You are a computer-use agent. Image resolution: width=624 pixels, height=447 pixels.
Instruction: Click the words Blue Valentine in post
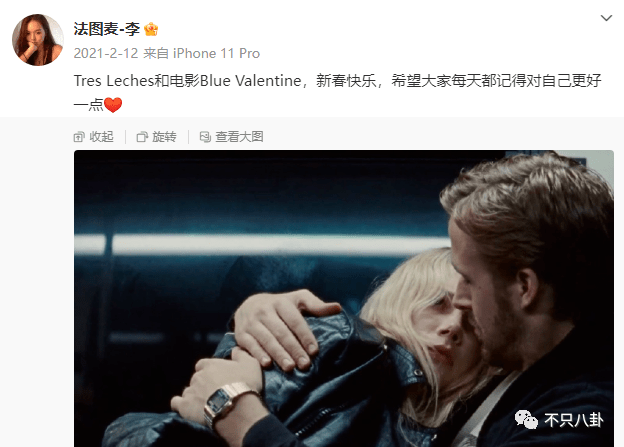click(x=250, y=81)
